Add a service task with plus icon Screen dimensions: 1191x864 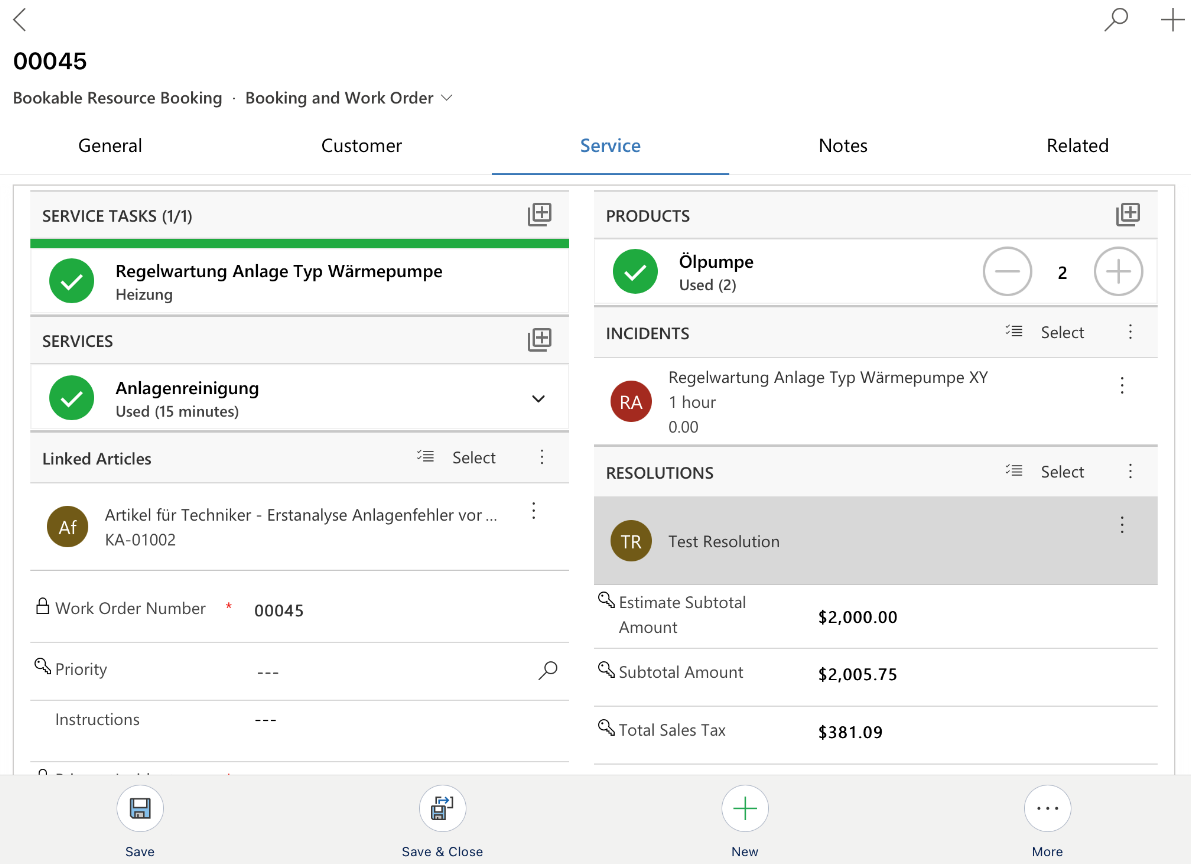[x=539, y=215]
